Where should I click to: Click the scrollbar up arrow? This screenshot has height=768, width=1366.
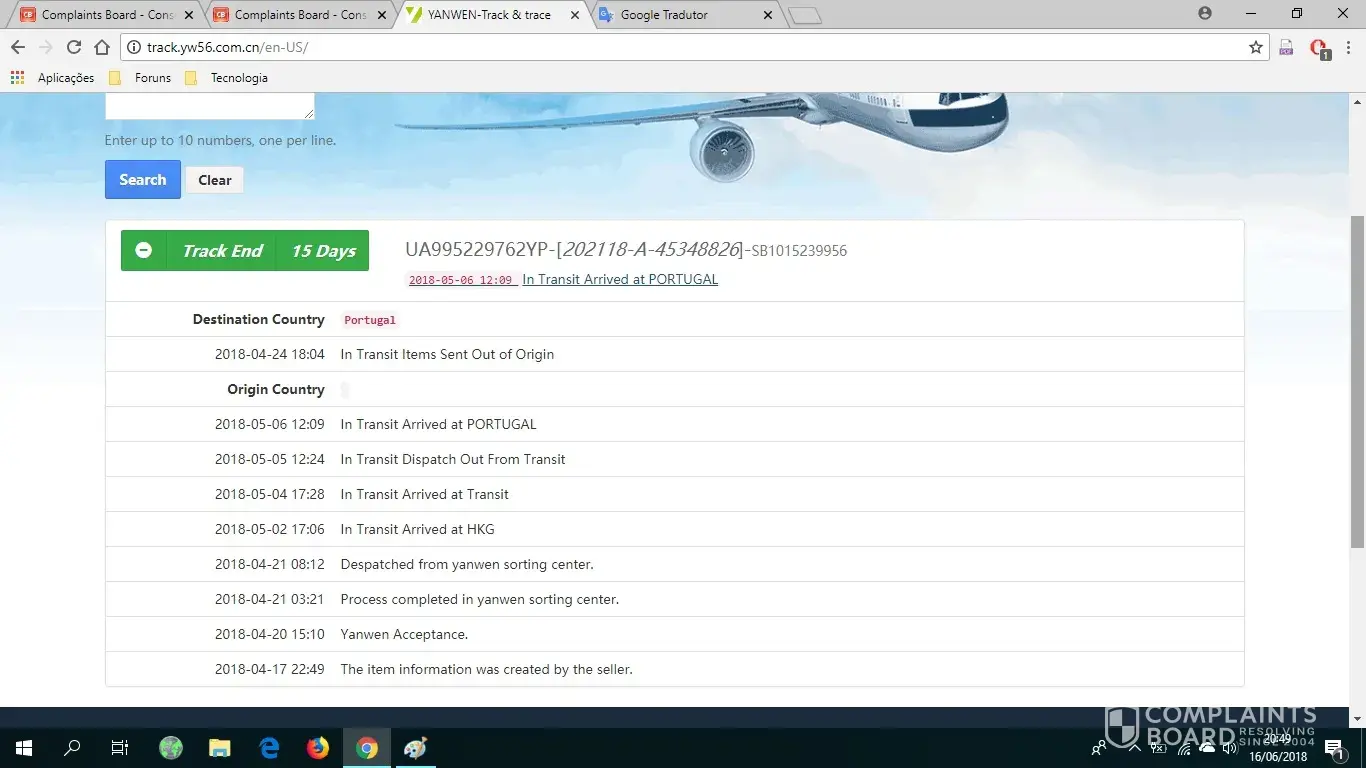[x=1357, y=101]
